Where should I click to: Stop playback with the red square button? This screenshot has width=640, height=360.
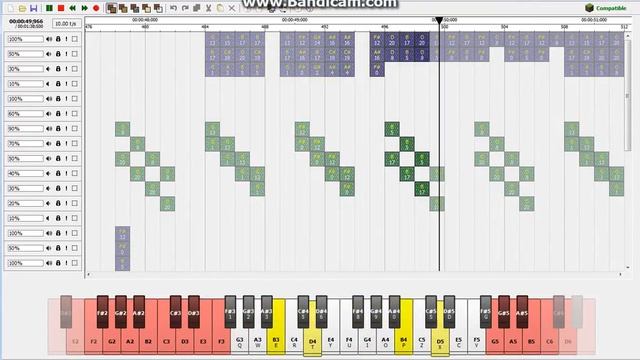coord(61,8)
